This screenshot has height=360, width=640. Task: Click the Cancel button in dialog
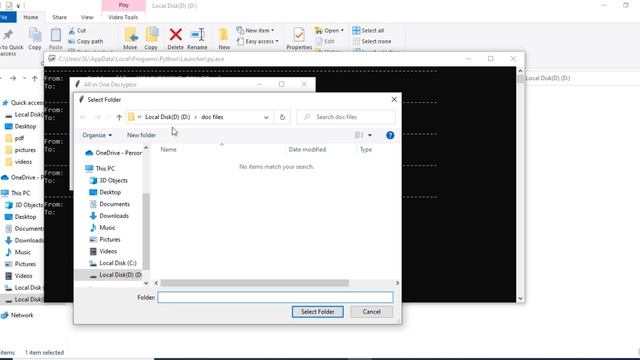[371, 312]
